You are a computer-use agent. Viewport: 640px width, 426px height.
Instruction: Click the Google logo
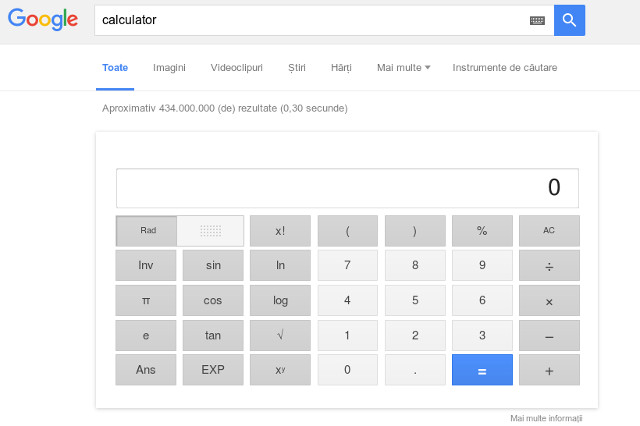[43, 20]
